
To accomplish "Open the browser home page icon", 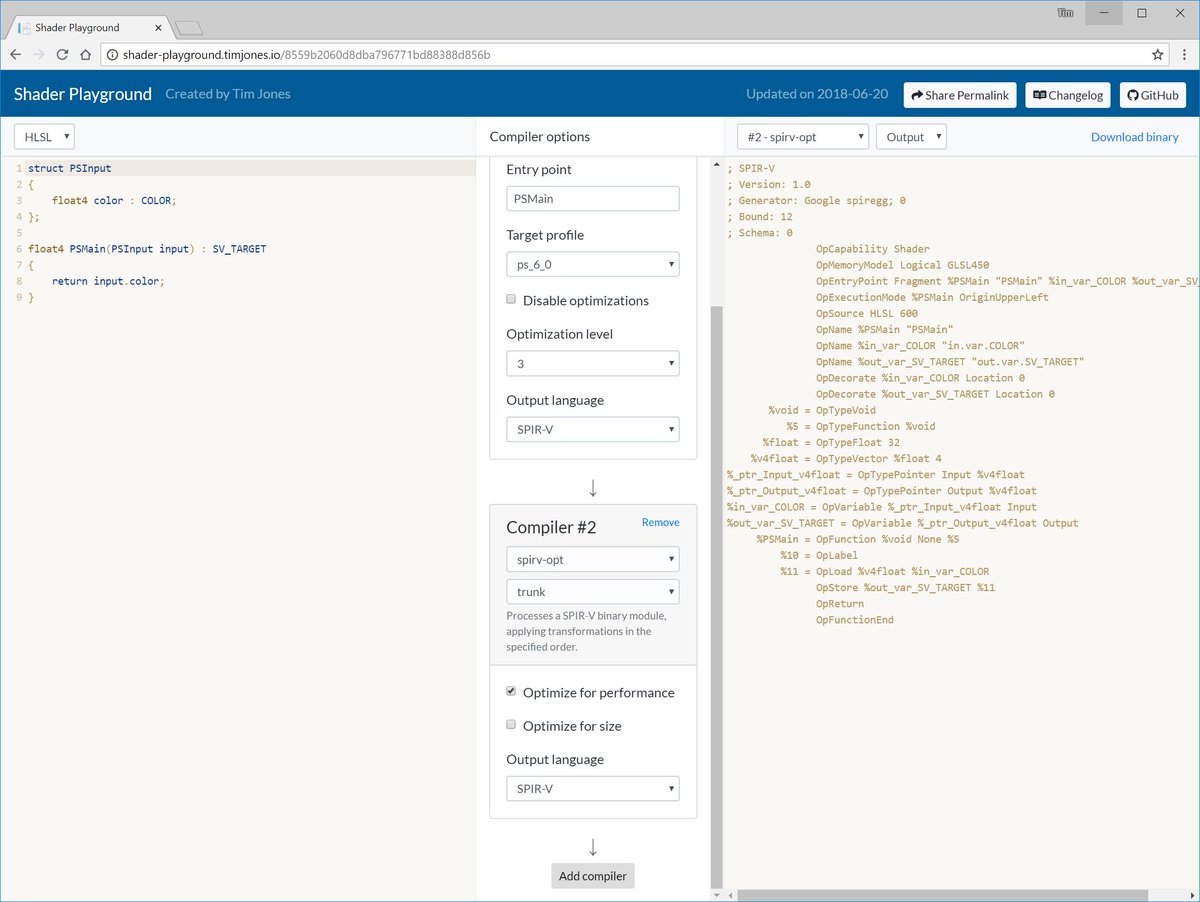I will [x=85, y=55].
